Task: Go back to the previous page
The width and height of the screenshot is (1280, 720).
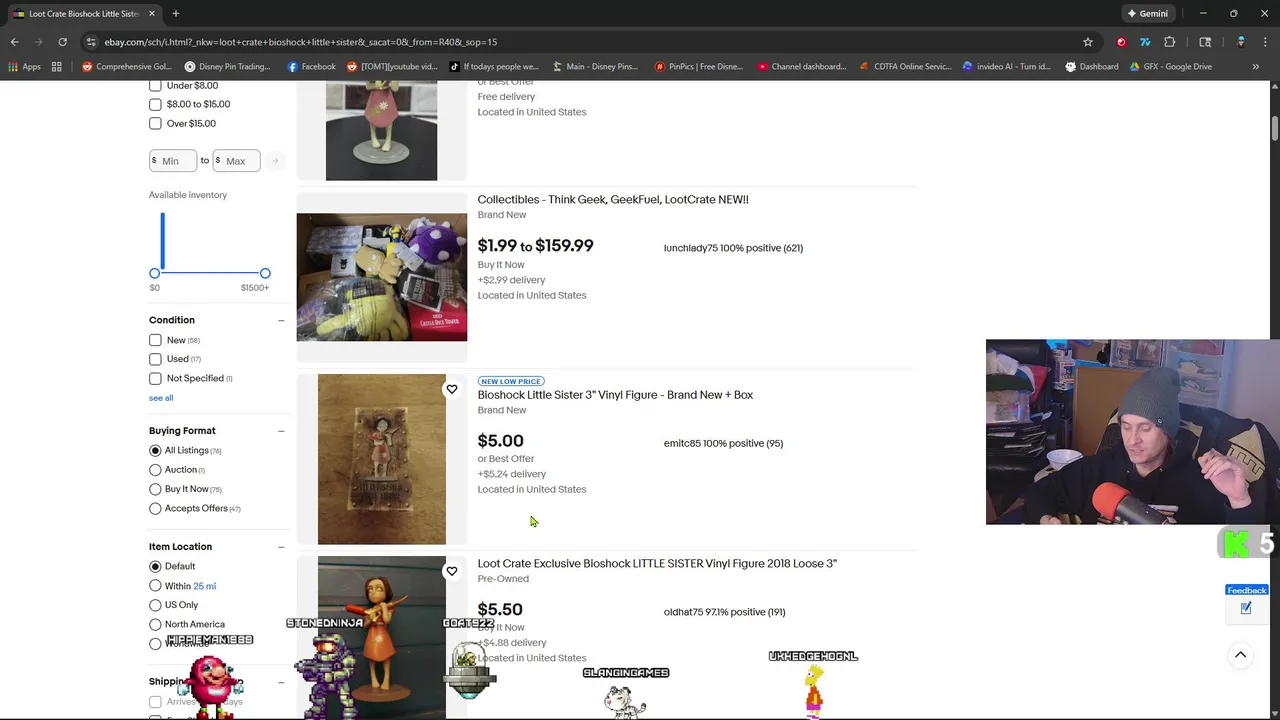Action: click(14, 42)
